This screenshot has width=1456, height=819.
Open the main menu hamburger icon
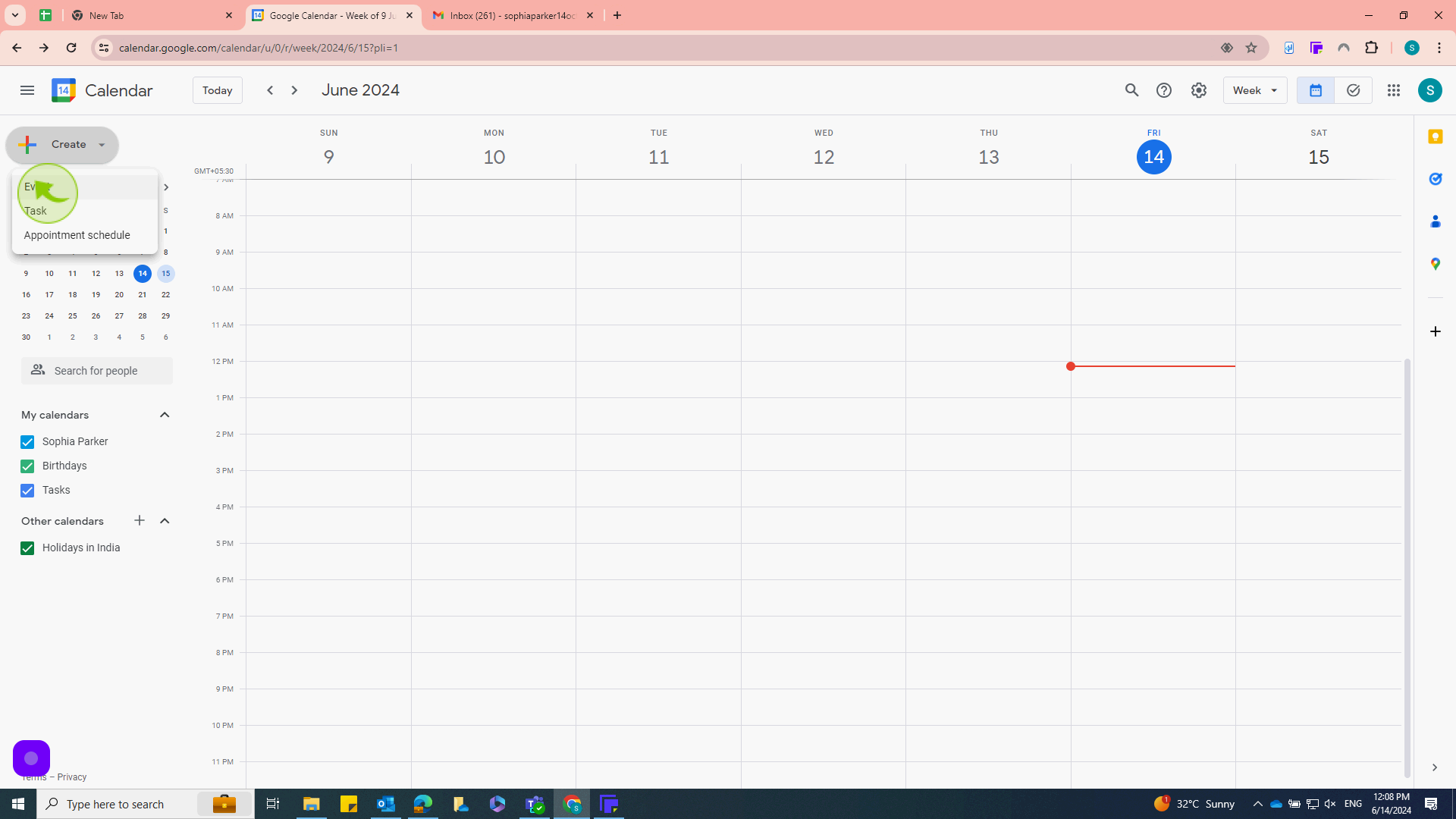tap(27, 90)
